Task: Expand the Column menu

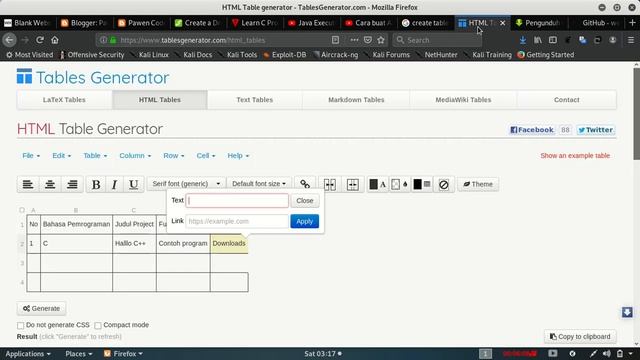Action: tap(135, 156)
